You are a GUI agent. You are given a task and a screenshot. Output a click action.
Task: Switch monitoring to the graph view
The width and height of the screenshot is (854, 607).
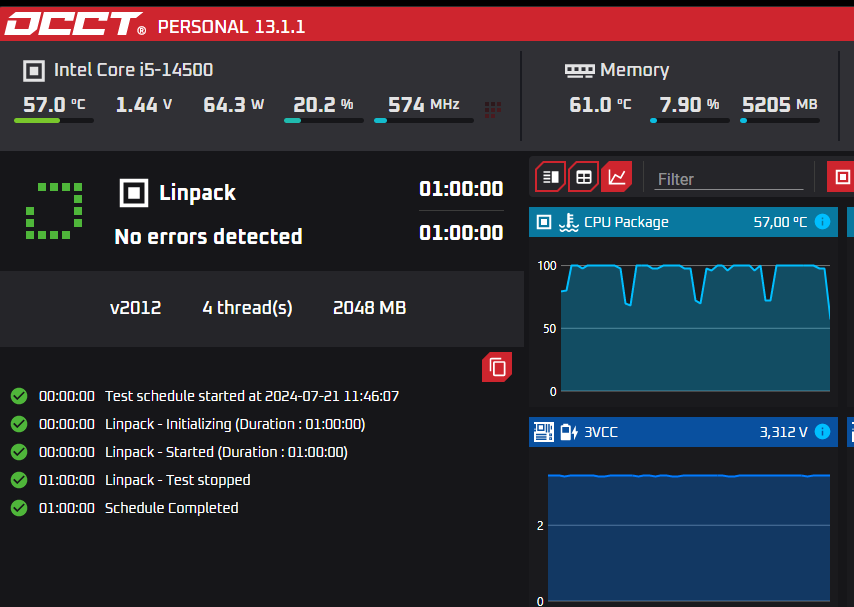click(x=617, y=177)
